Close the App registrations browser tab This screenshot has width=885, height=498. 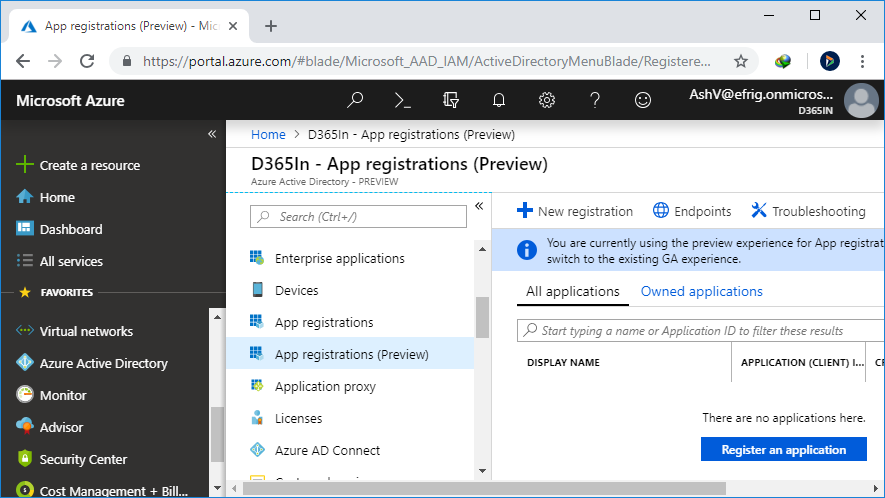[233, 26]
